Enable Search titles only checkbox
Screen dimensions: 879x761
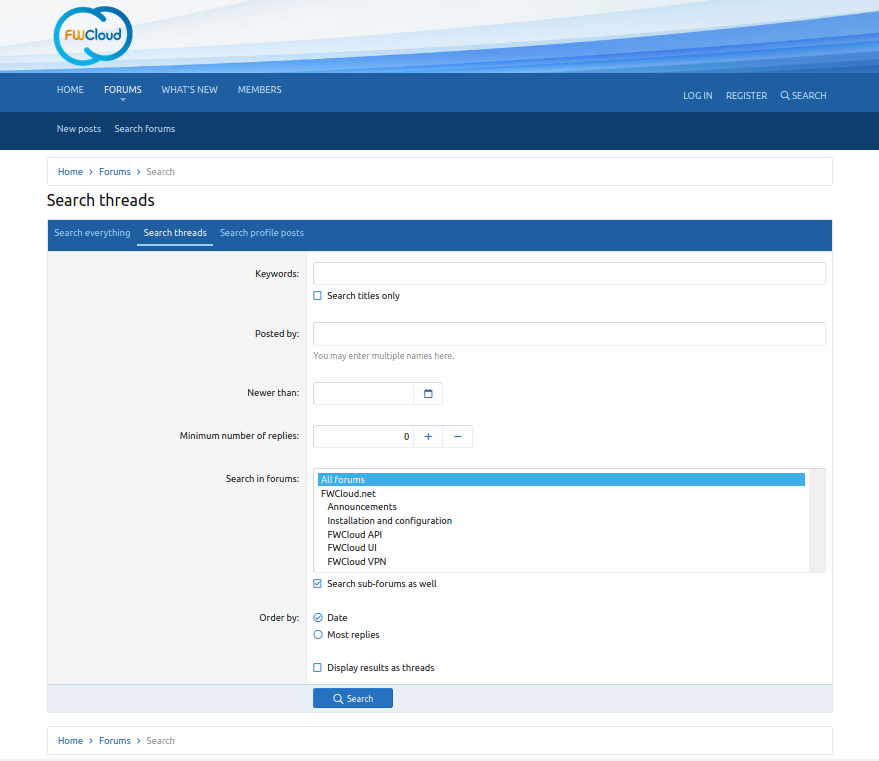(317, 295)
